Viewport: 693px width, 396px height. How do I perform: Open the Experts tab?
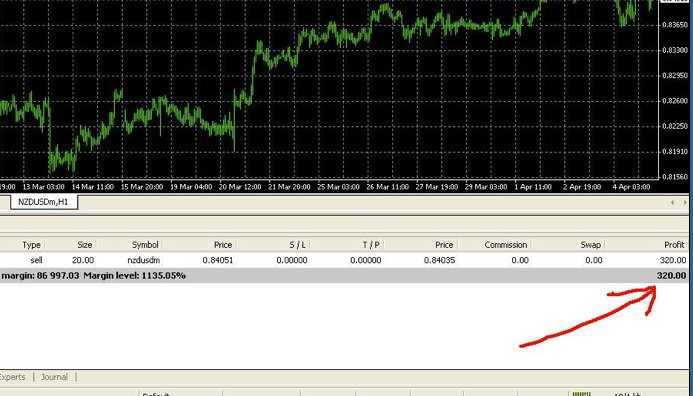tap(13, 377)
